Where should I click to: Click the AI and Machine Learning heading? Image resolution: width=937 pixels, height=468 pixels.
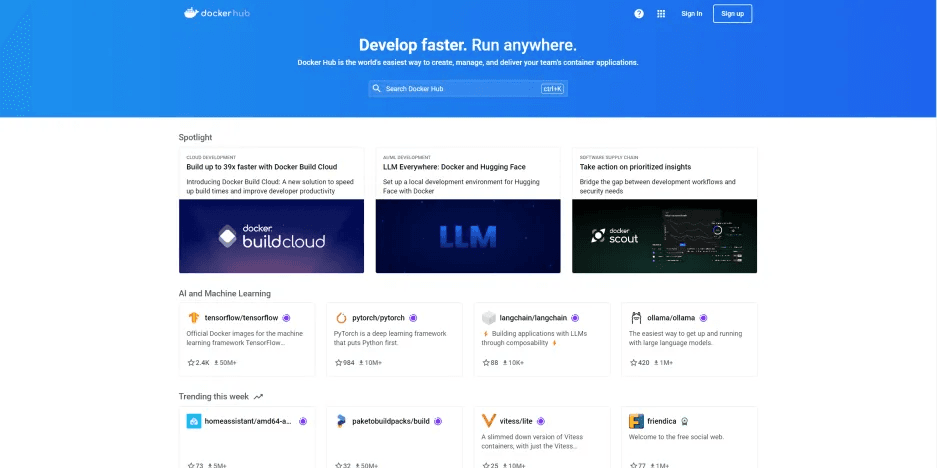click(225, 293)
